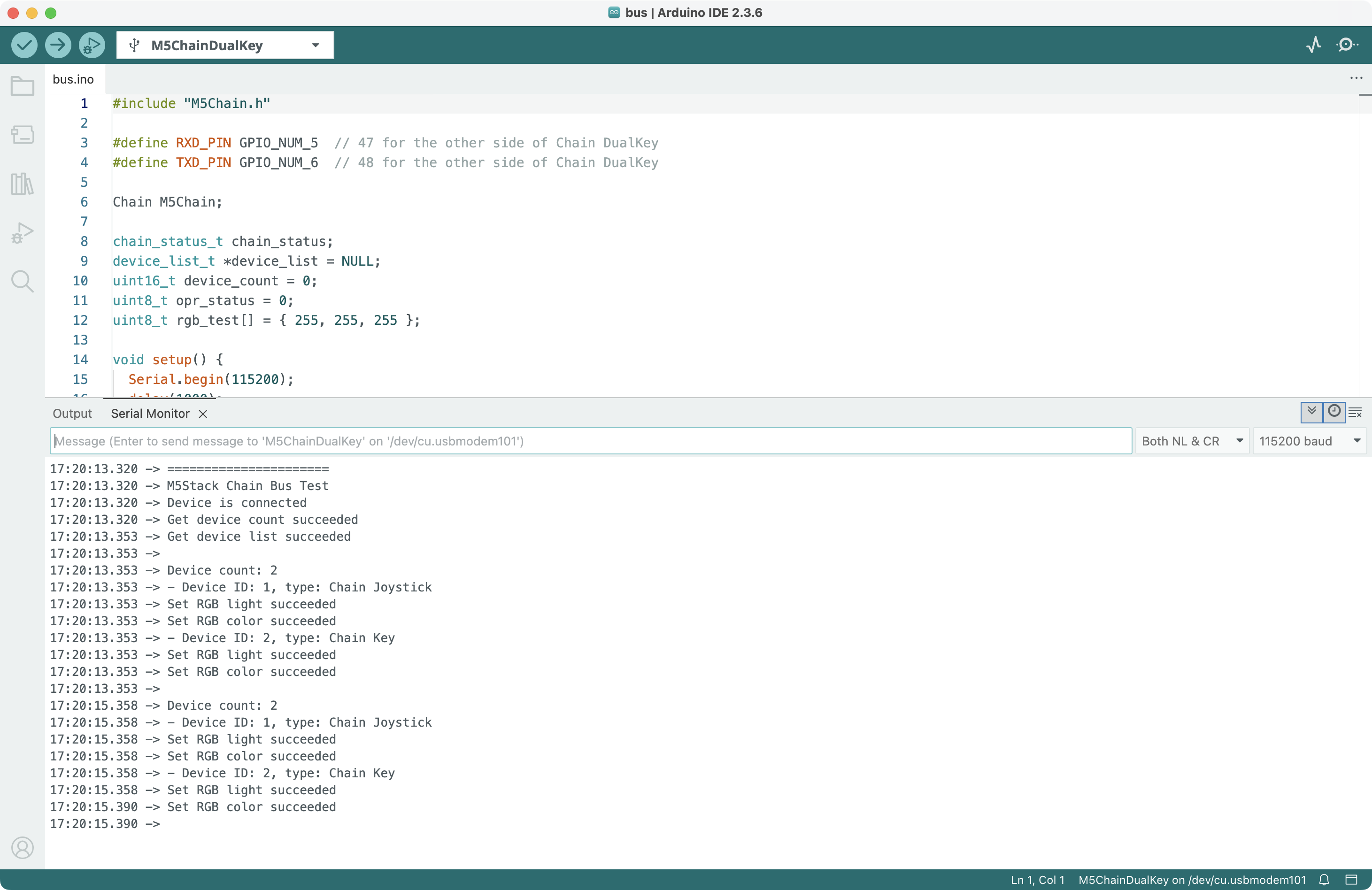The width and height of the screenshot is (1372, 890).
Task: Open the Serial Plotter
Action: coord(1314,45)
